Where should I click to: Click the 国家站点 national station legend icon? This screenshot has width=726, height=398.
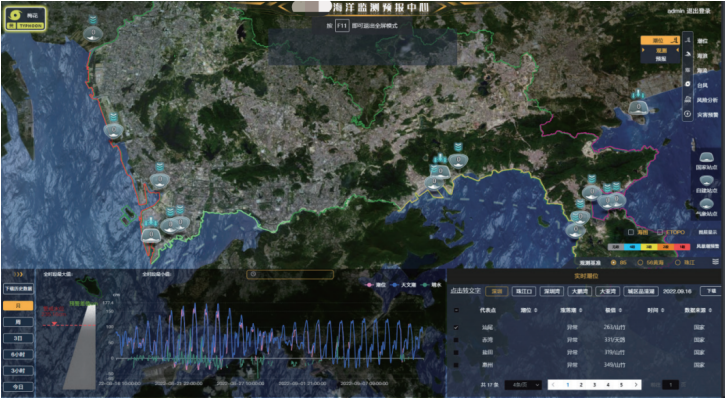pyautogui.click(x=706, y=157)
